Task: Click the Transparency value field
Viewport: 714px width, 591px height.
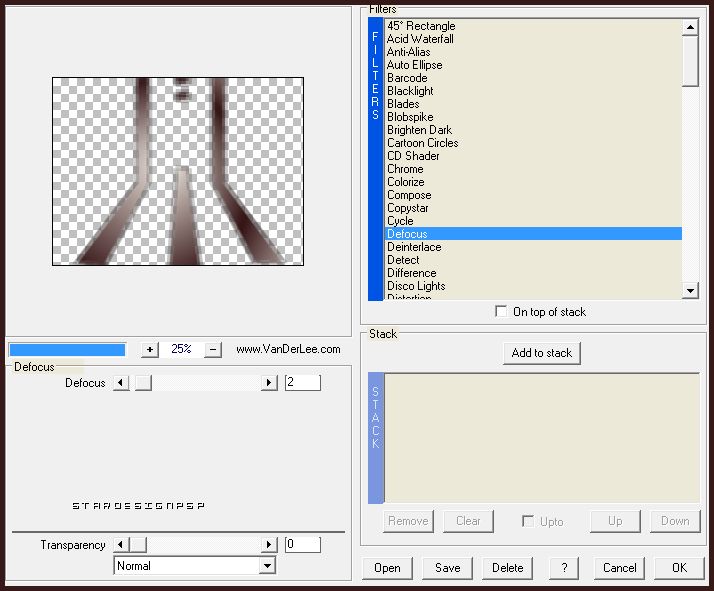Action: (303, 544)
